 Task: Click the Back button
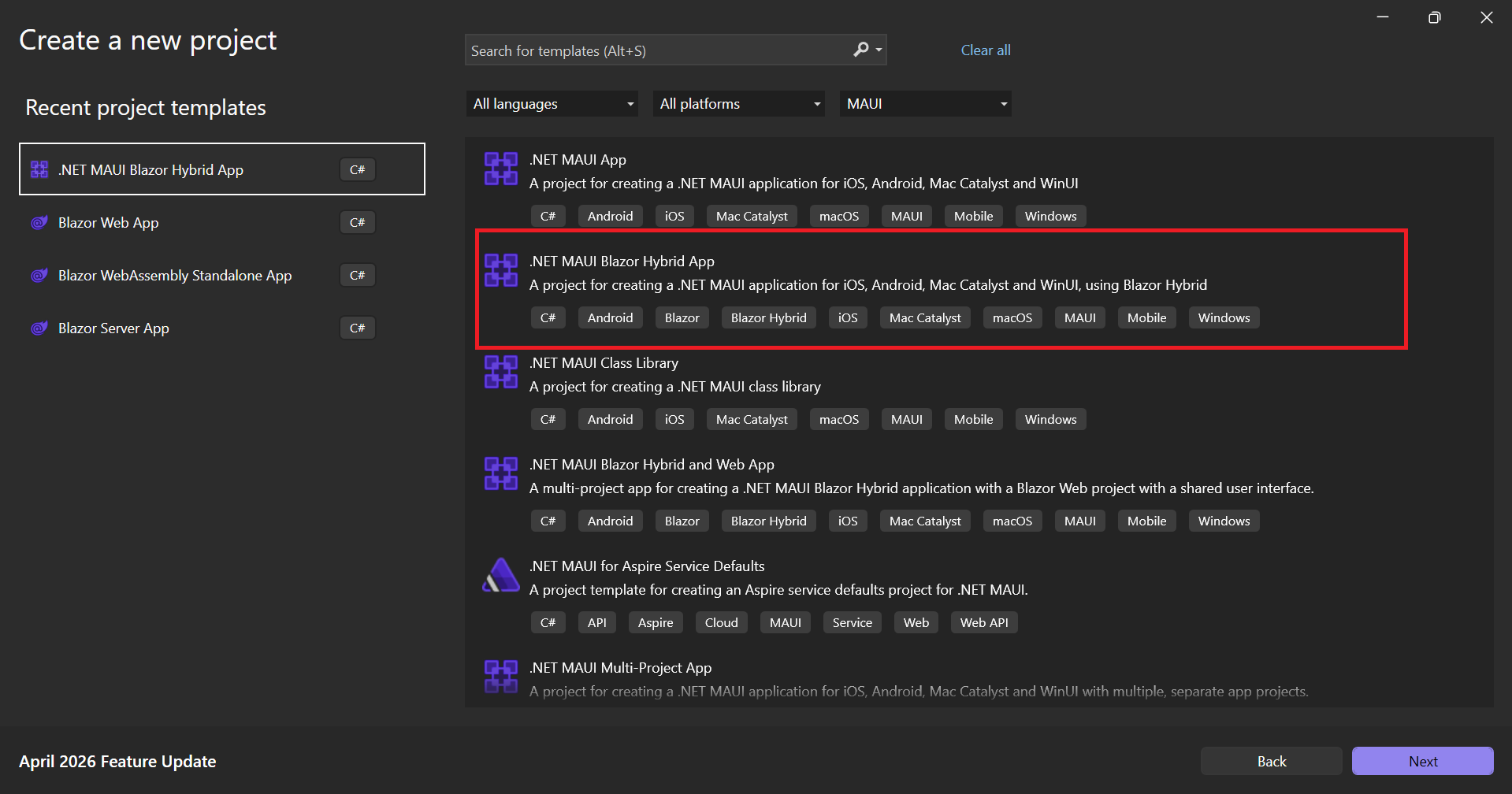(x=1271, y=761)
